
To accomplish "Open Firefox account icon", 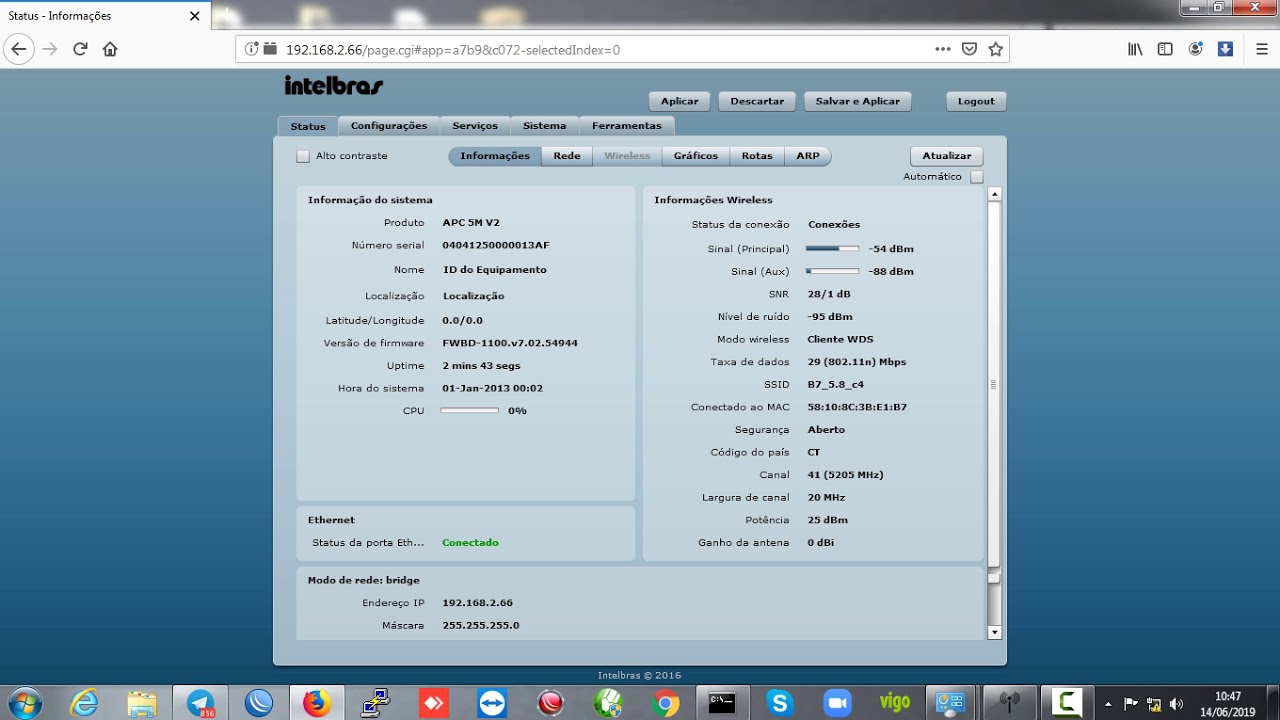I will pyautogui.click(x=1195, y=49).
